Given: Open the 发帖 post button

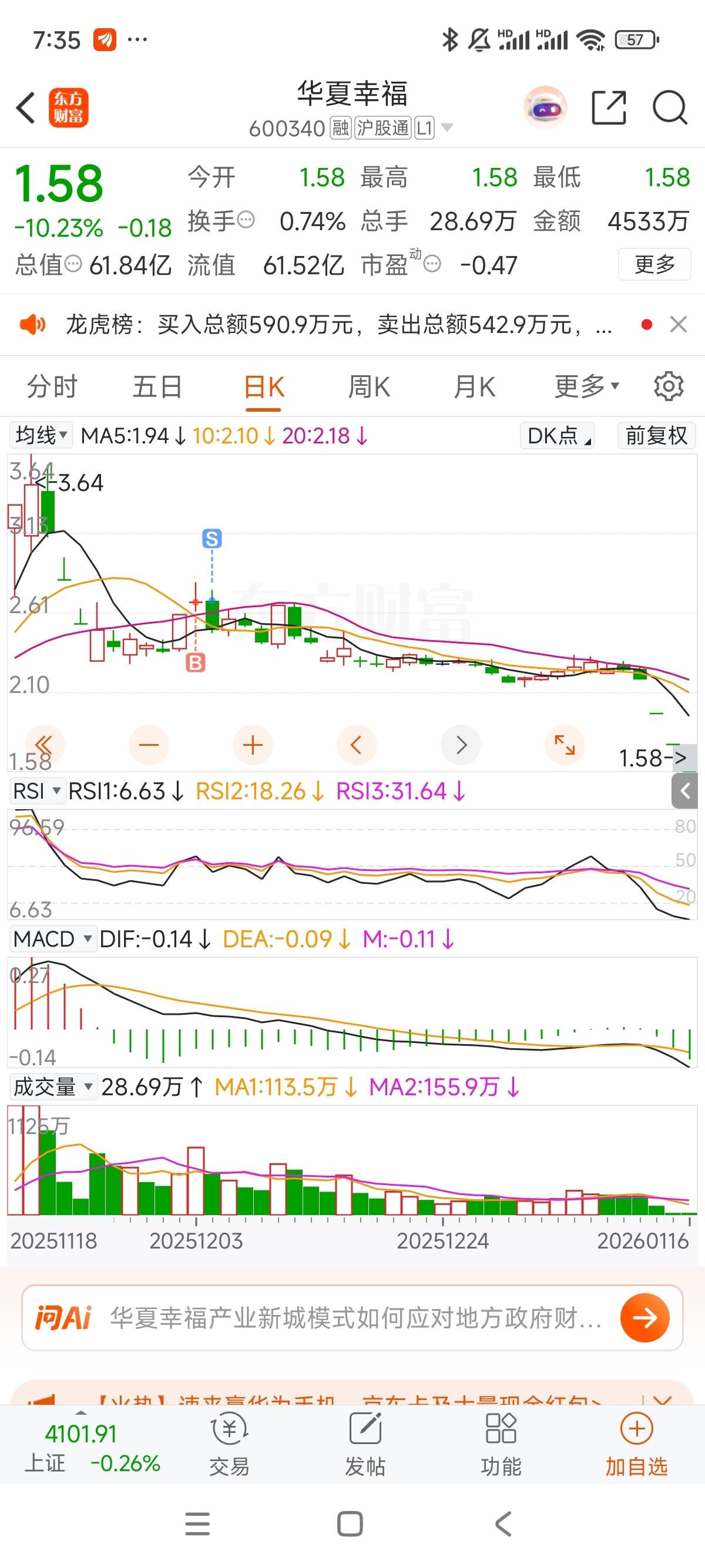Looking at the screenshot, I should (x=365, y=1446).
